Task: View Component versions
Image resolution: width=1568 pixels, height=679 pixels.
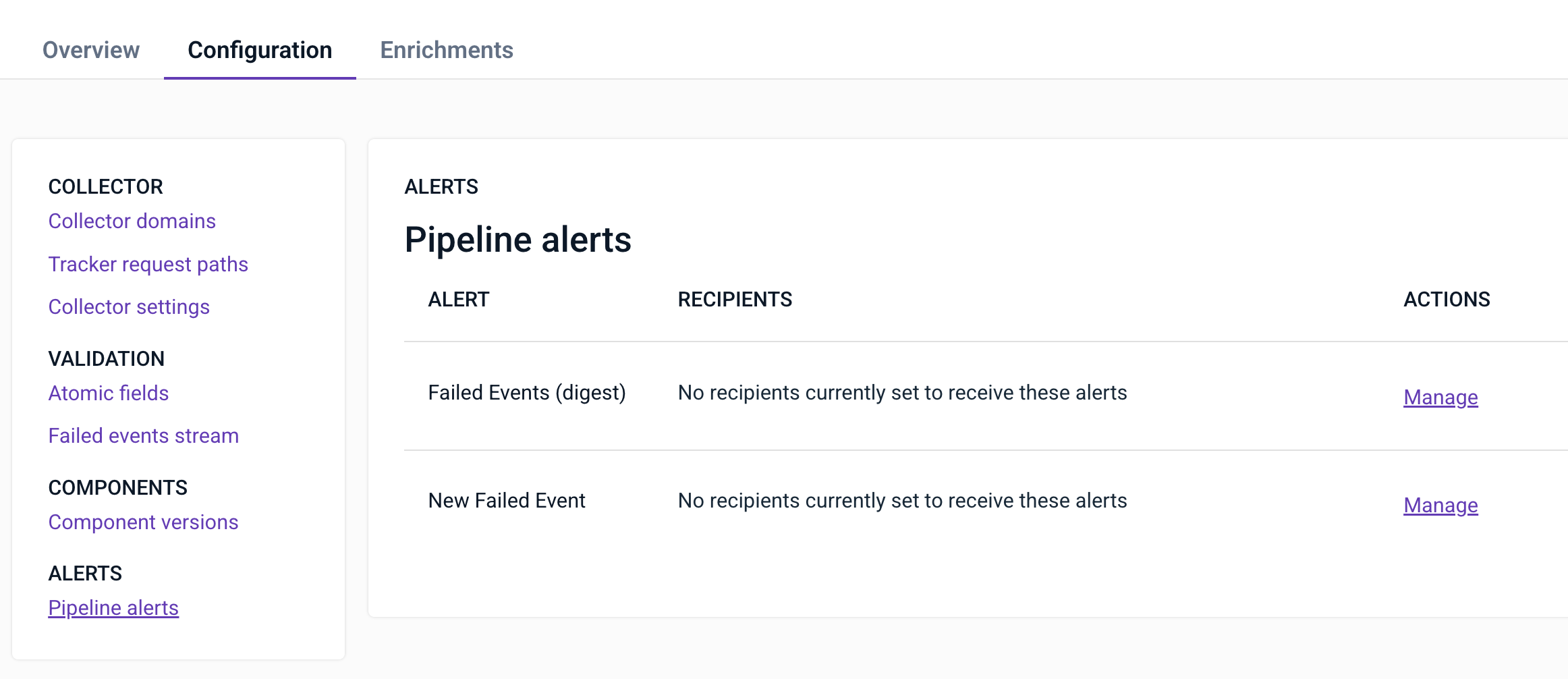Action: point(144,522)
